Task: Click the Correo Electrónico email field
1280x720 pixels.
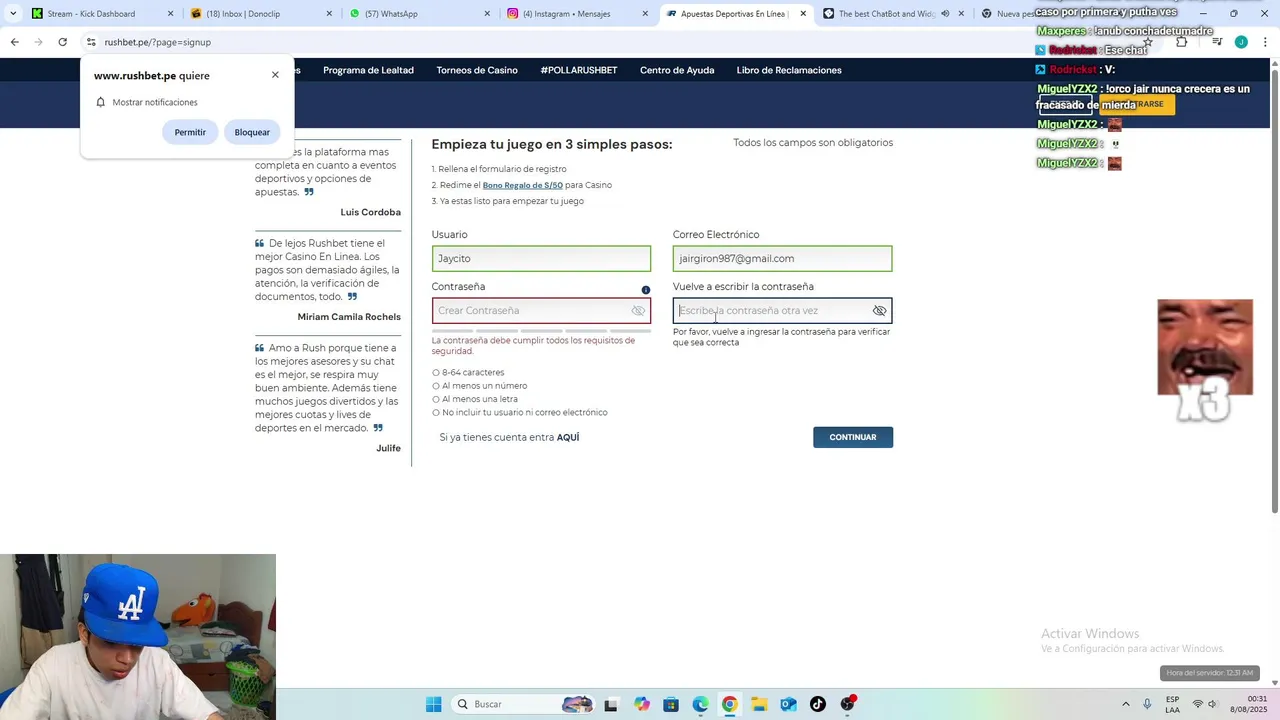Action: [782, 258]
